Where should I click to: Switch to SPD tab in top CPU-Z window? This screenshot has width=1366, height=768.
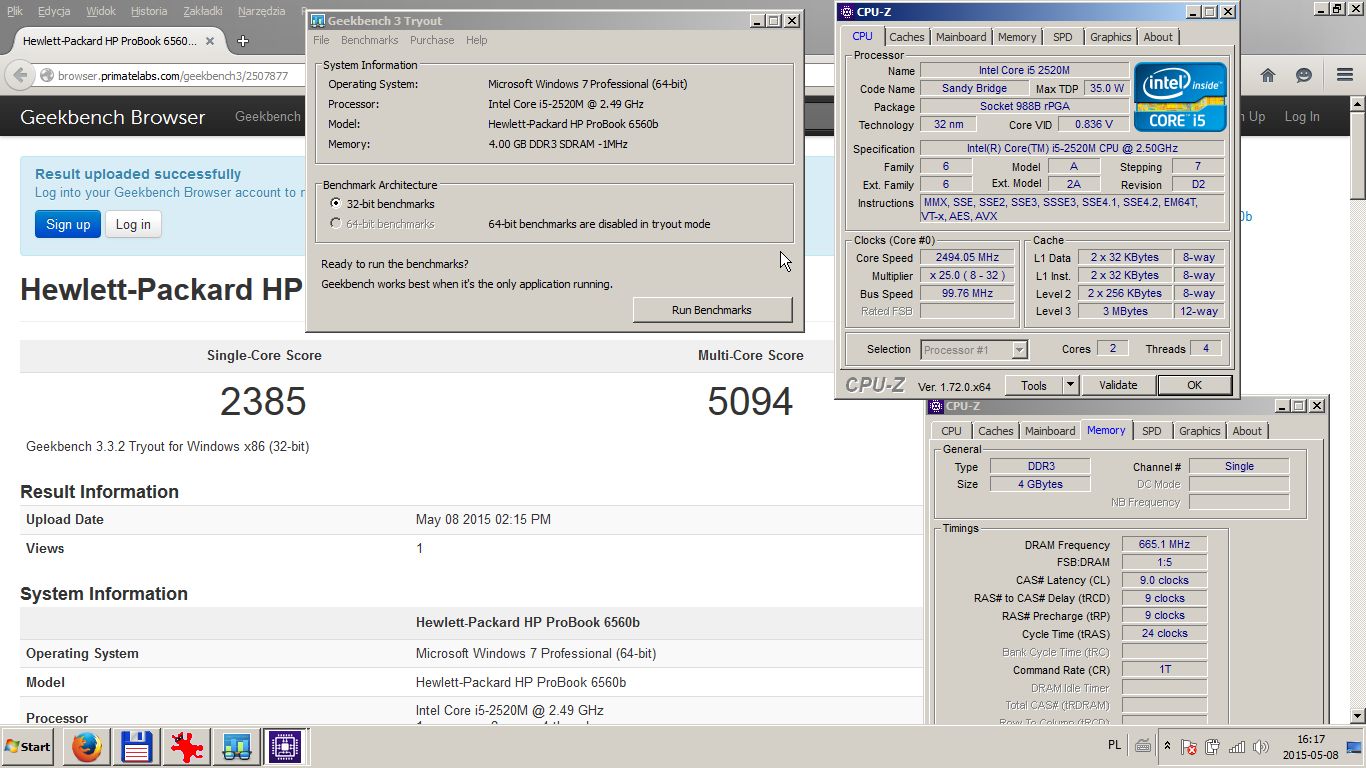tap(1062, 37)
